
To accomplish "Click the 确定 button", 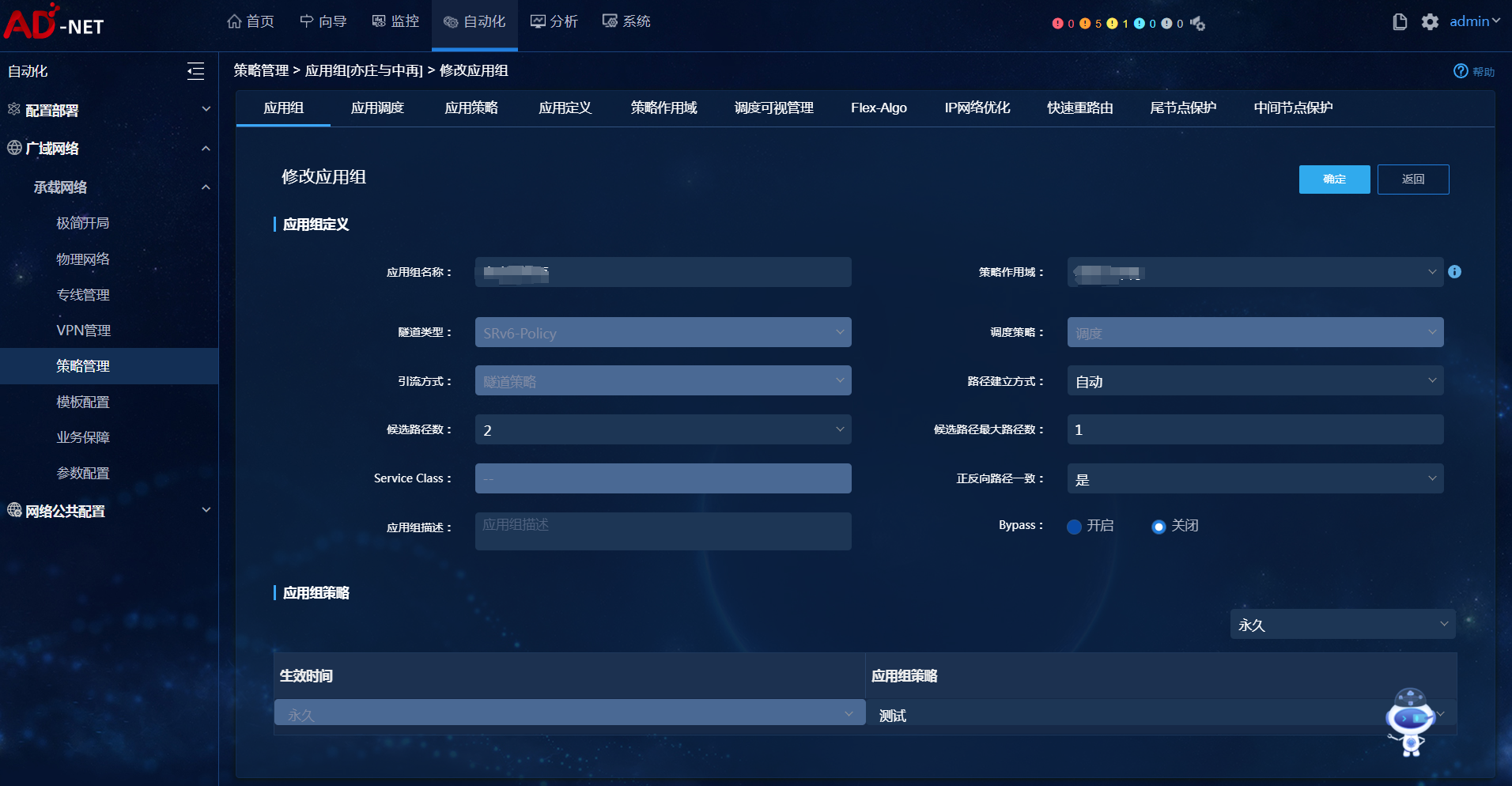I will coord(1334,179).
